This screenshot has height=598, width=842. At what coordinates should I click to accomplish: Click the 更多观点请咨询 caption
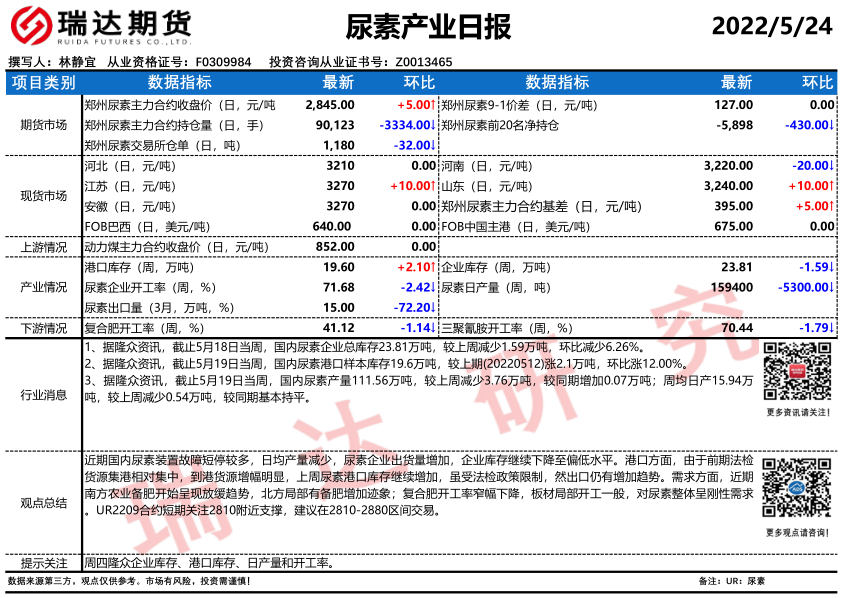coord(797,533)
